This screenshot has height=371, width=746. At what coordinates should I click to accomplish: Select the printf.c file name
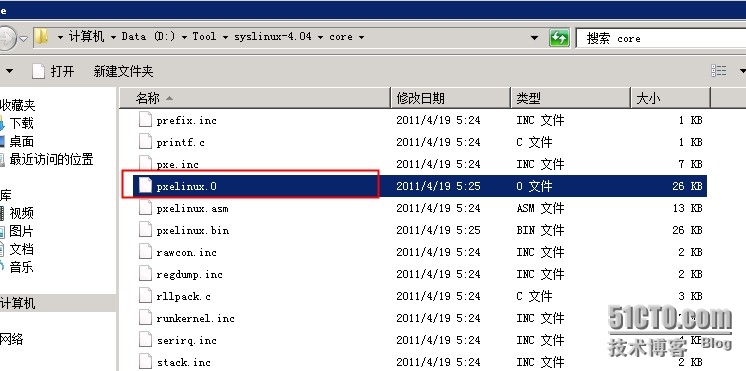pos(180,142)
